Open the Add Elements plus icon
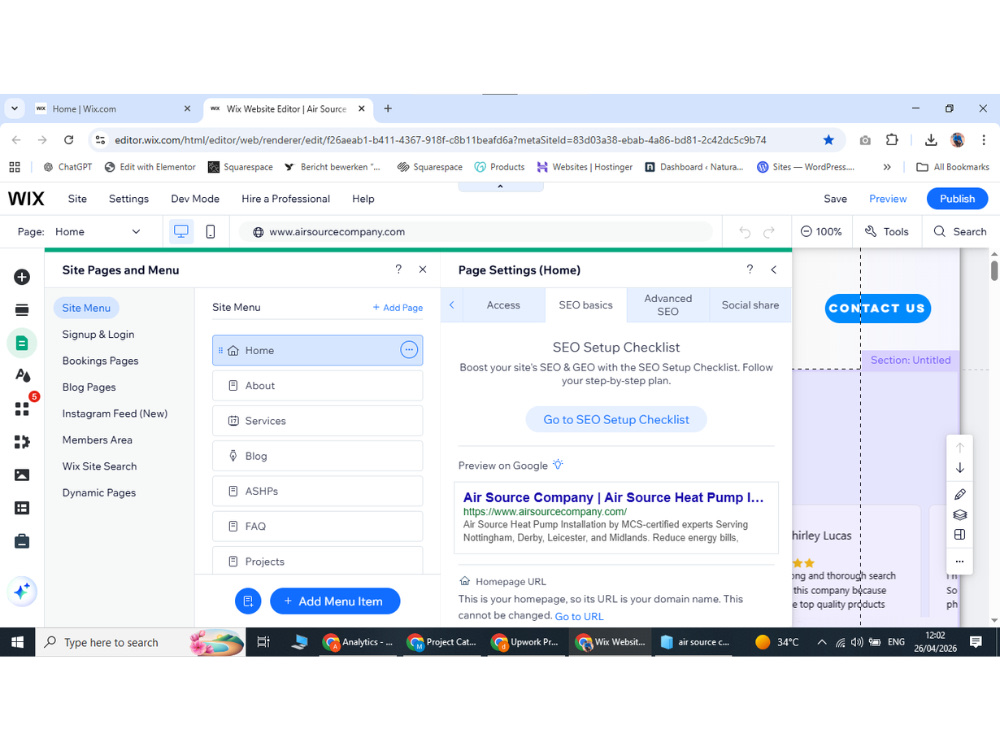The width and height of the screenshot is (1000, 750). click(22, 277)
